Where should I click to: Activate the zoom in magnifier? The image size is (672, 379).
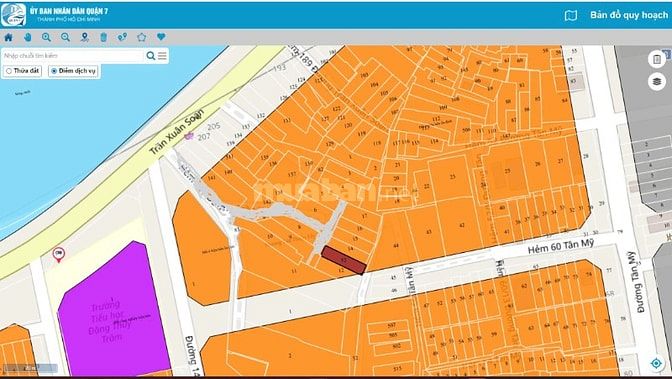click(x=46, y=37)
